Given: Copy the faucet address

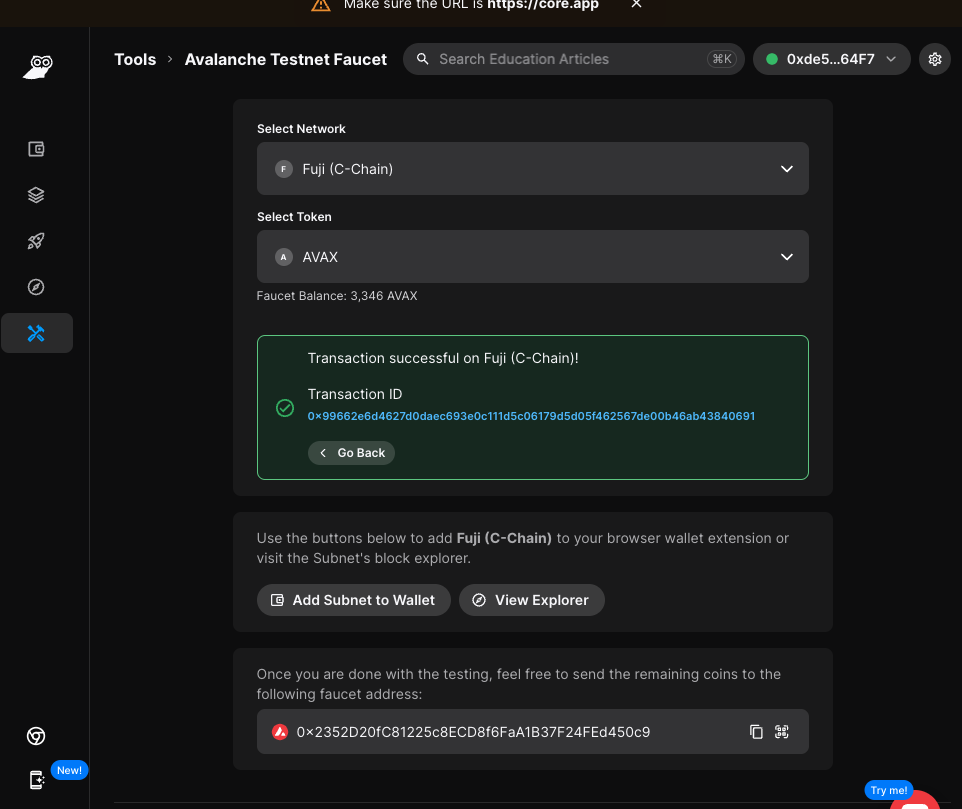Looking at the screenshot, I should coord(756,732).
